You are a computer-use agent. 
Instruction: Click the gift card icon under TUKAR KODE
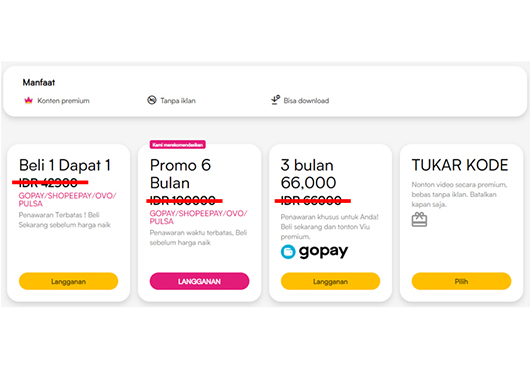point(419,219)
